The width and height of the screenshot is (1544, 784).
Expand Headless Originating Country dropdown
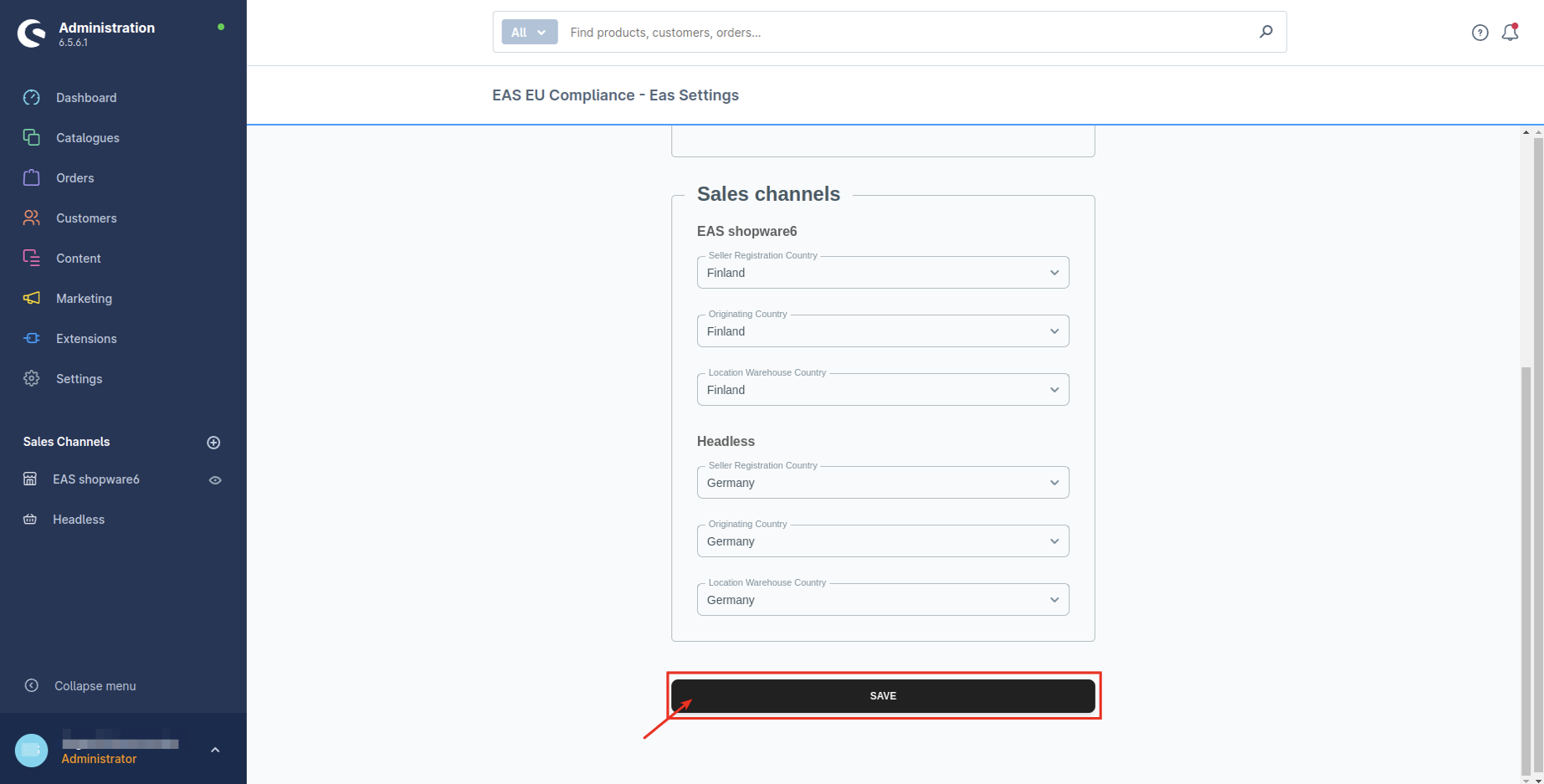tap(882, 541)
